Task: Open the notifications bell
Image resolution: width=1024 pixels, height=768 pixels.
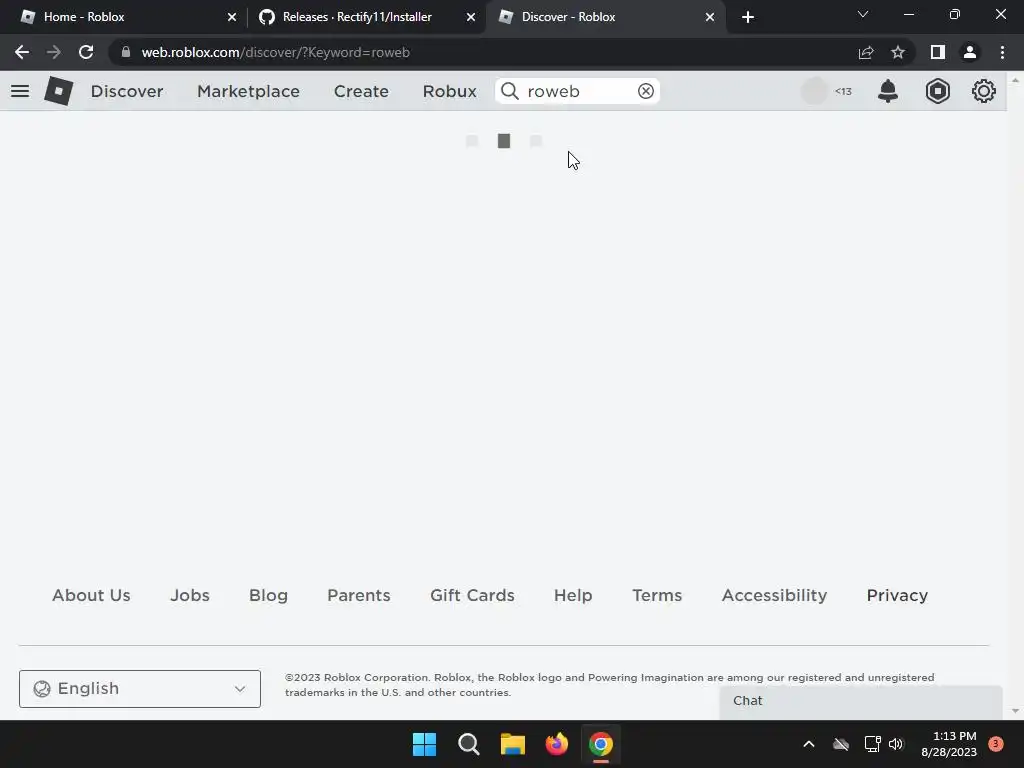Action: pos(888,91)
